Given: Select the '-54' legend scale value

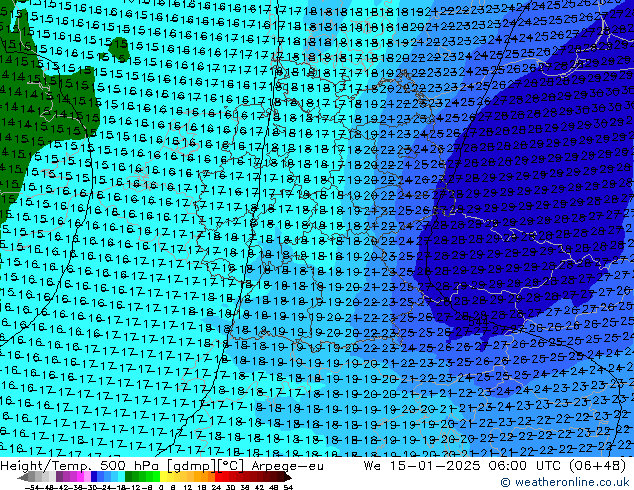Looking at the screenshot, I should click(32, 487).
